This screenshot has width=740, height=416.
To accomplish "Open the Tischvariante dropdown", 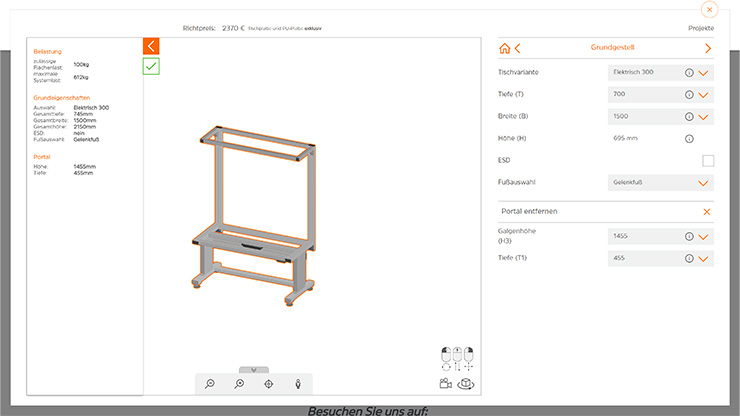I will coord(705,73).
